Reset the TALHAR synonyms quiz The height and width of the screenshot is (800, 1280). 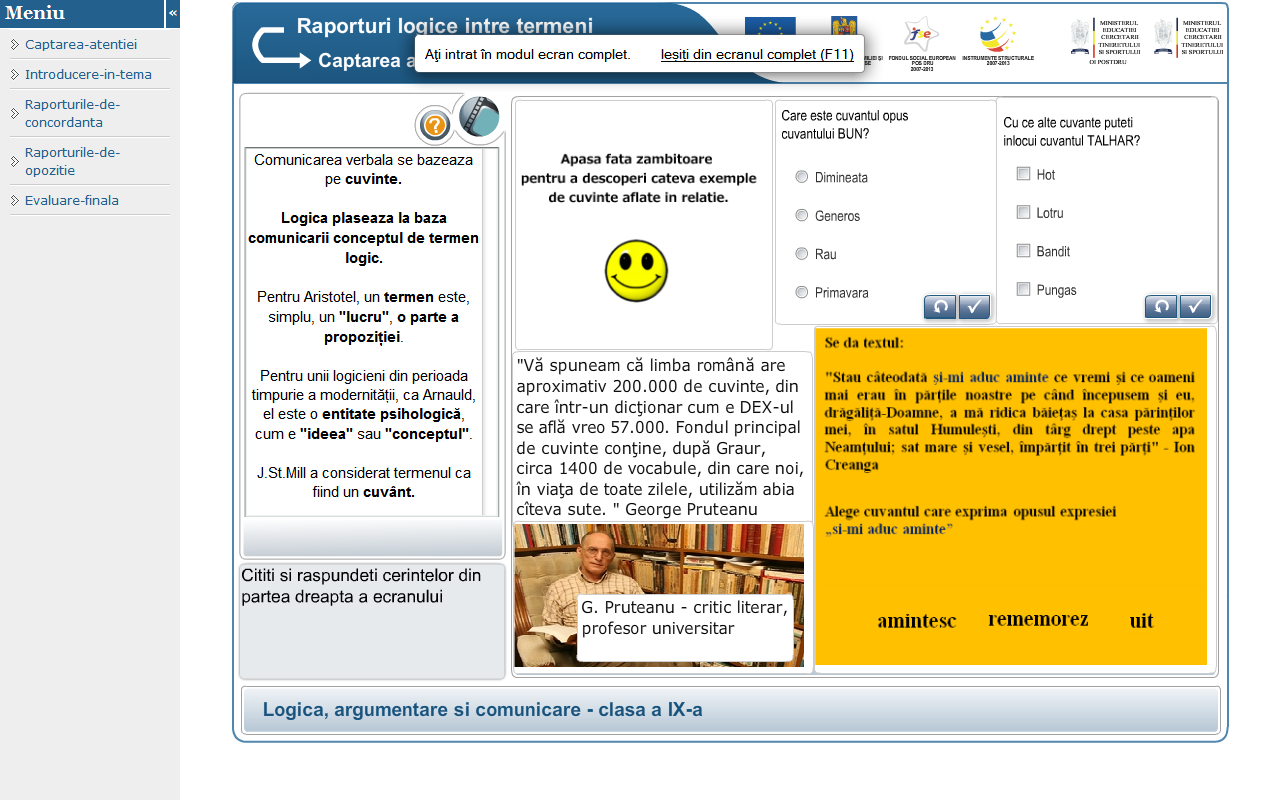(1161, 307)
